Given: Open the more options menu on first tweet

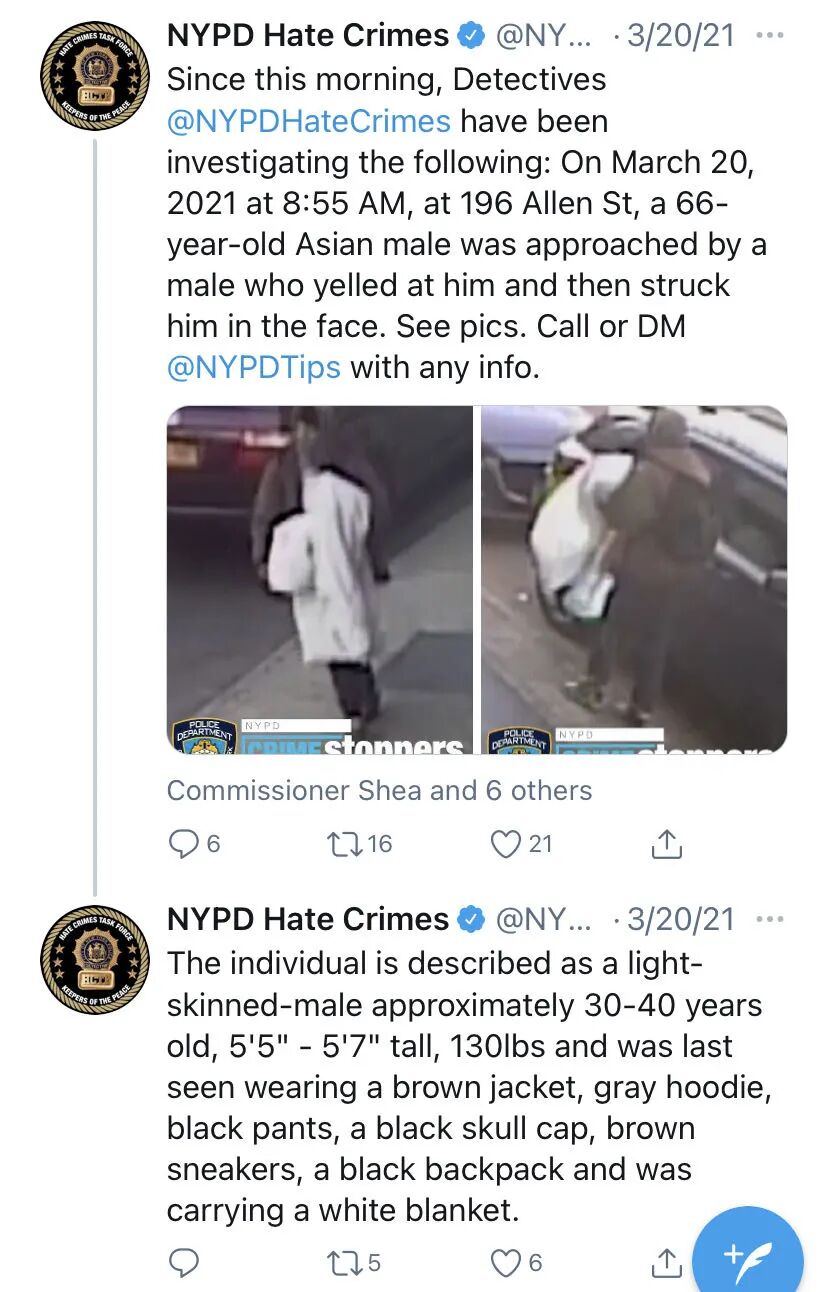Looking at the screenshot, I should pos(770,36).
